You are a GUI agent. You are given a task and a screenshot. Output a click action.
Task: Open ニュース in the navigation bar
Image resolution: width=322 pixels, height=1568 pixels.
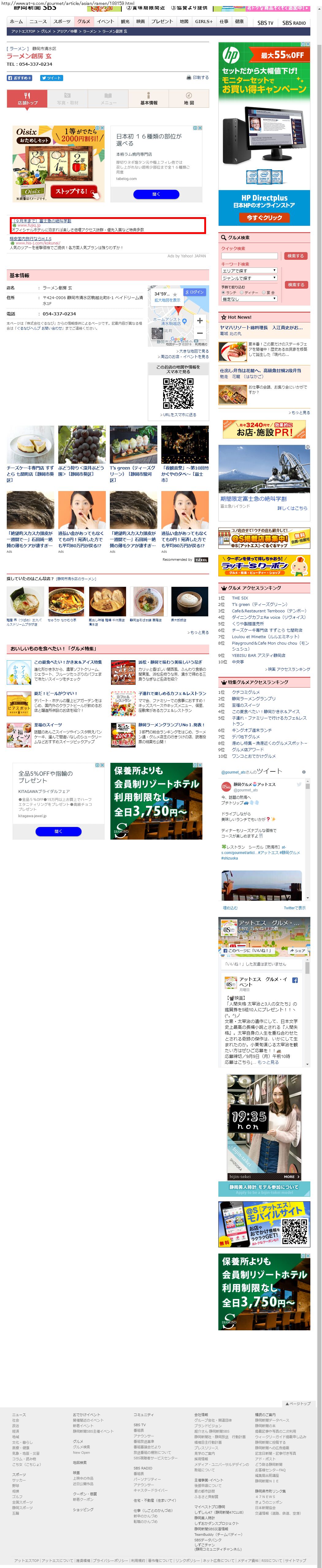click(x=38, y=21)
